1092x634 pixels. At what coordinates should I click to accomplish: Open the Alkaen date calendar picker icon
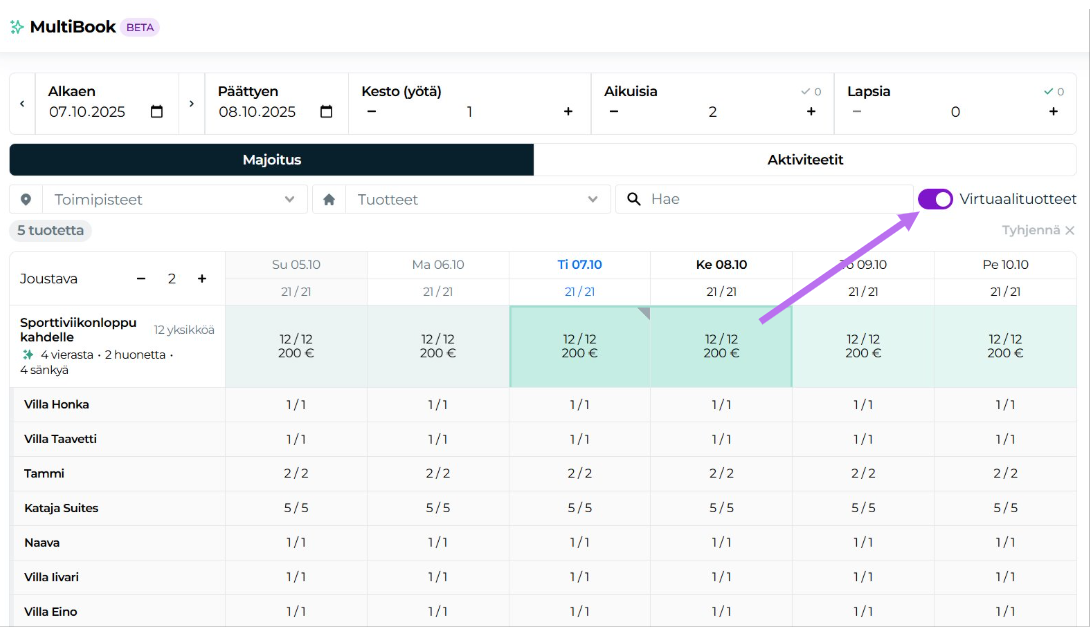tap(157, 112)
